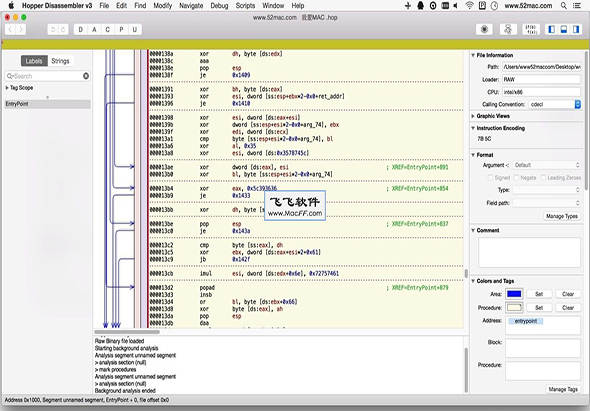Switch to the Strings tab

[61, 61]
